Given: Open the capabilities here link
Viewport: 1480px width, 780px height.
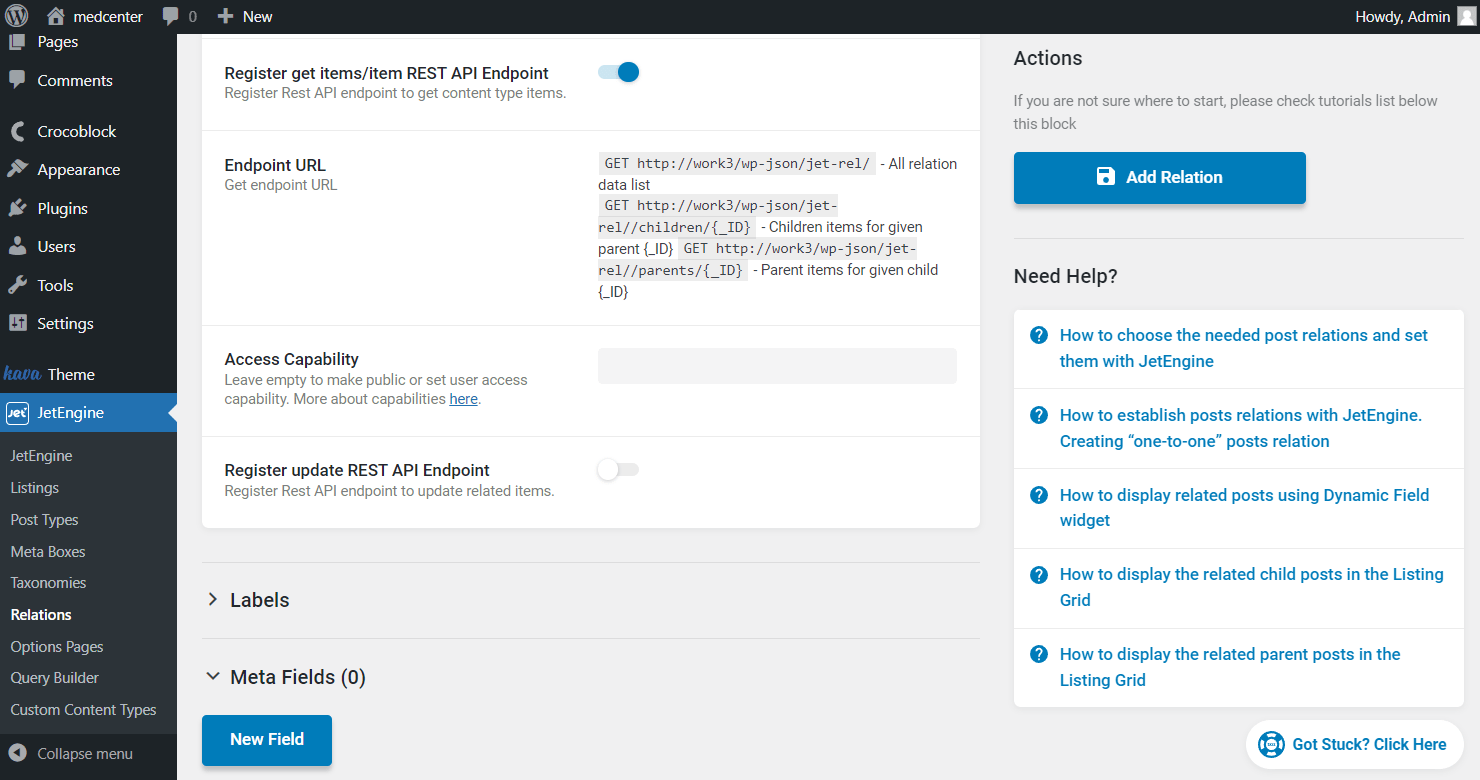Looking at the screenshot, I should pyautogui.click(x=463, y=399).
